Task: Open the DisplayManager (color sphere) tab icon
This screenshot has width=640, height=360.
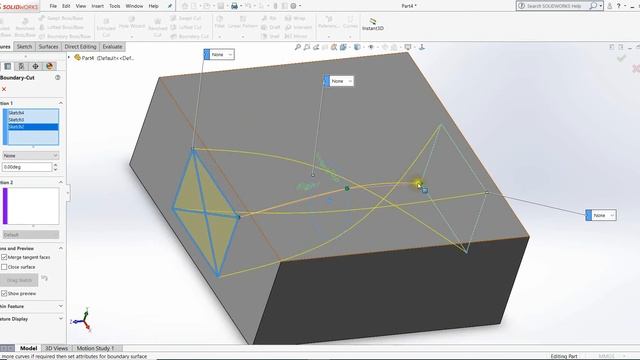Action: (x=49, y=66)
